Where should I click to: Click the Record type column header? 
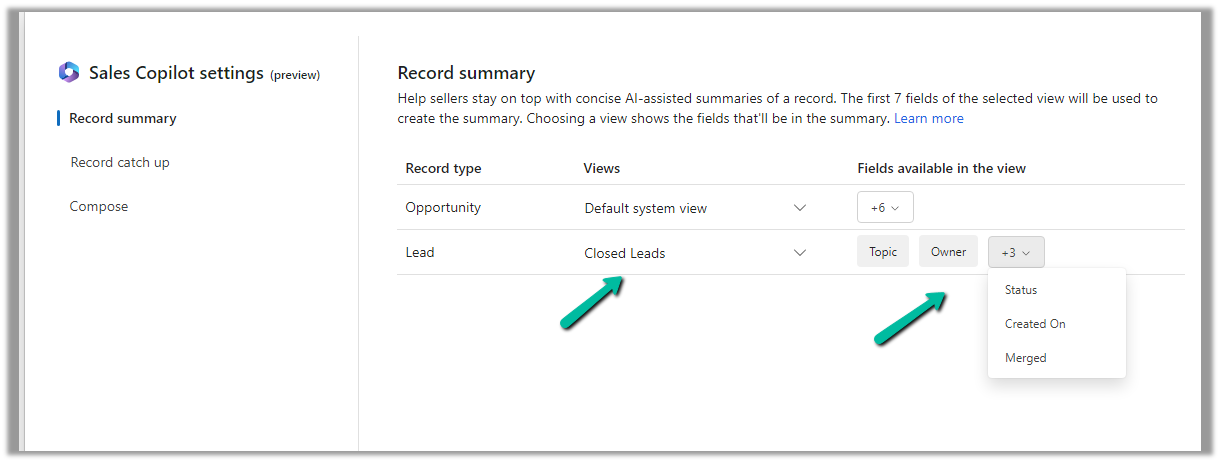[x=443, y=168]
